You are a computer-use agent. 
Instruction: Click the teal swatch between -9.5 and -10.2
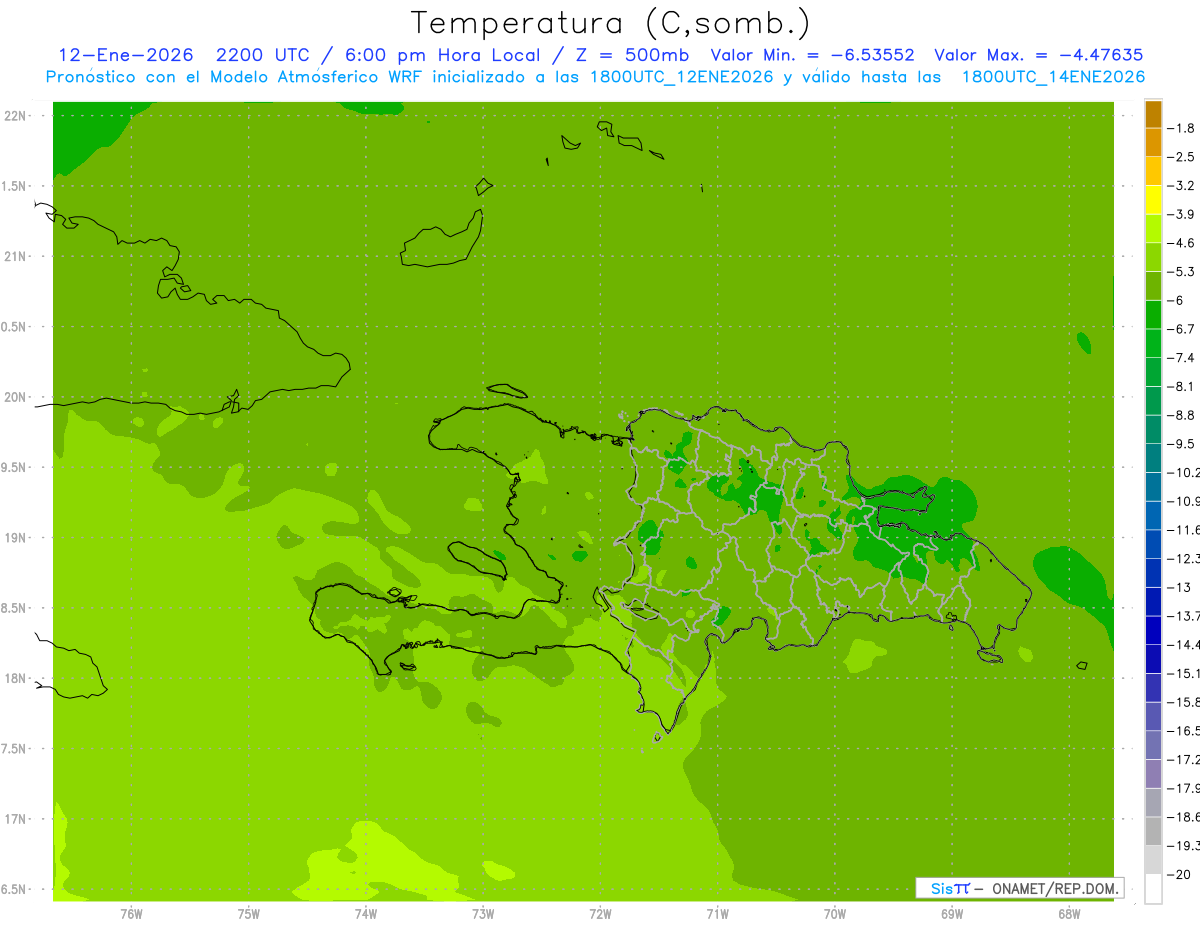(x=1153, y=458)
